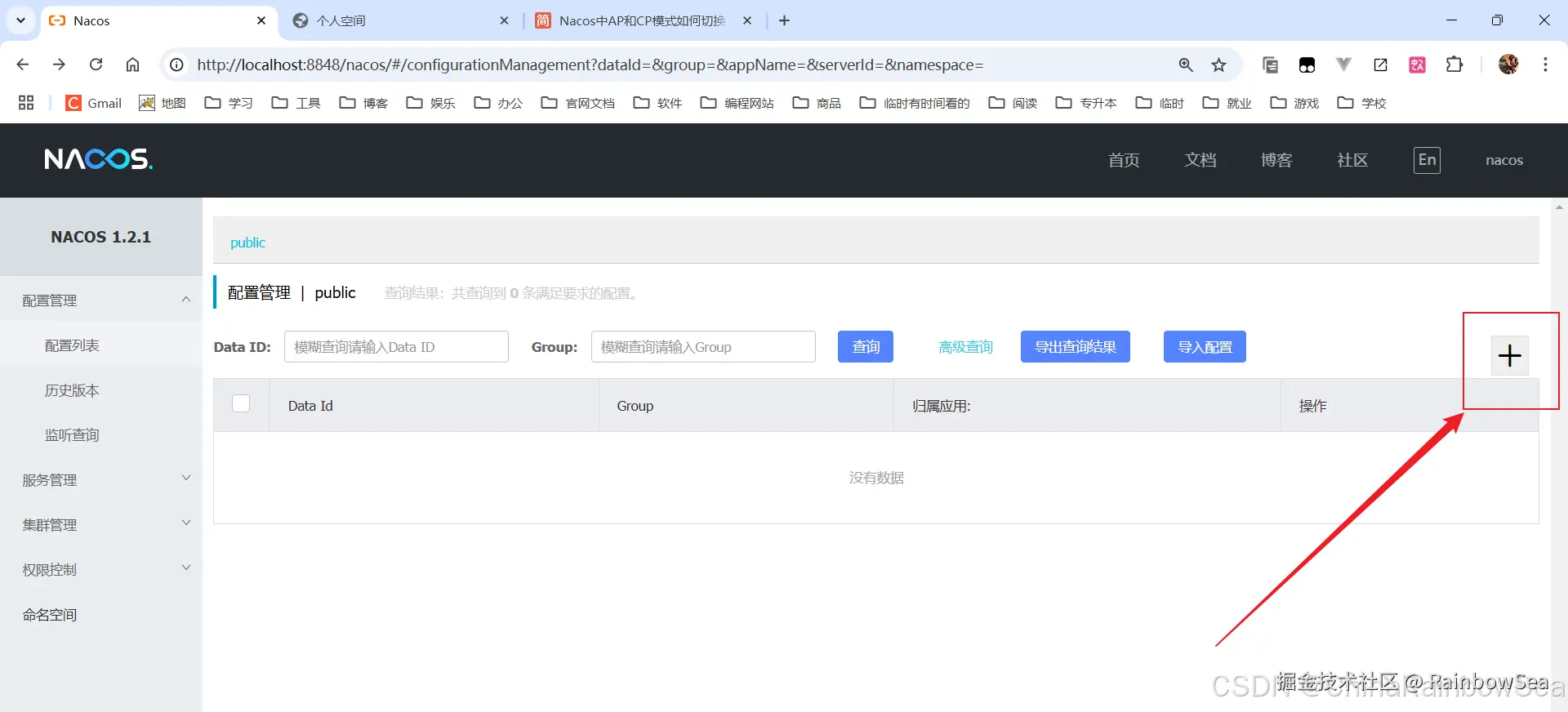
Task: Expand the 服务管理 sidebar section
Action: [101, 480]
